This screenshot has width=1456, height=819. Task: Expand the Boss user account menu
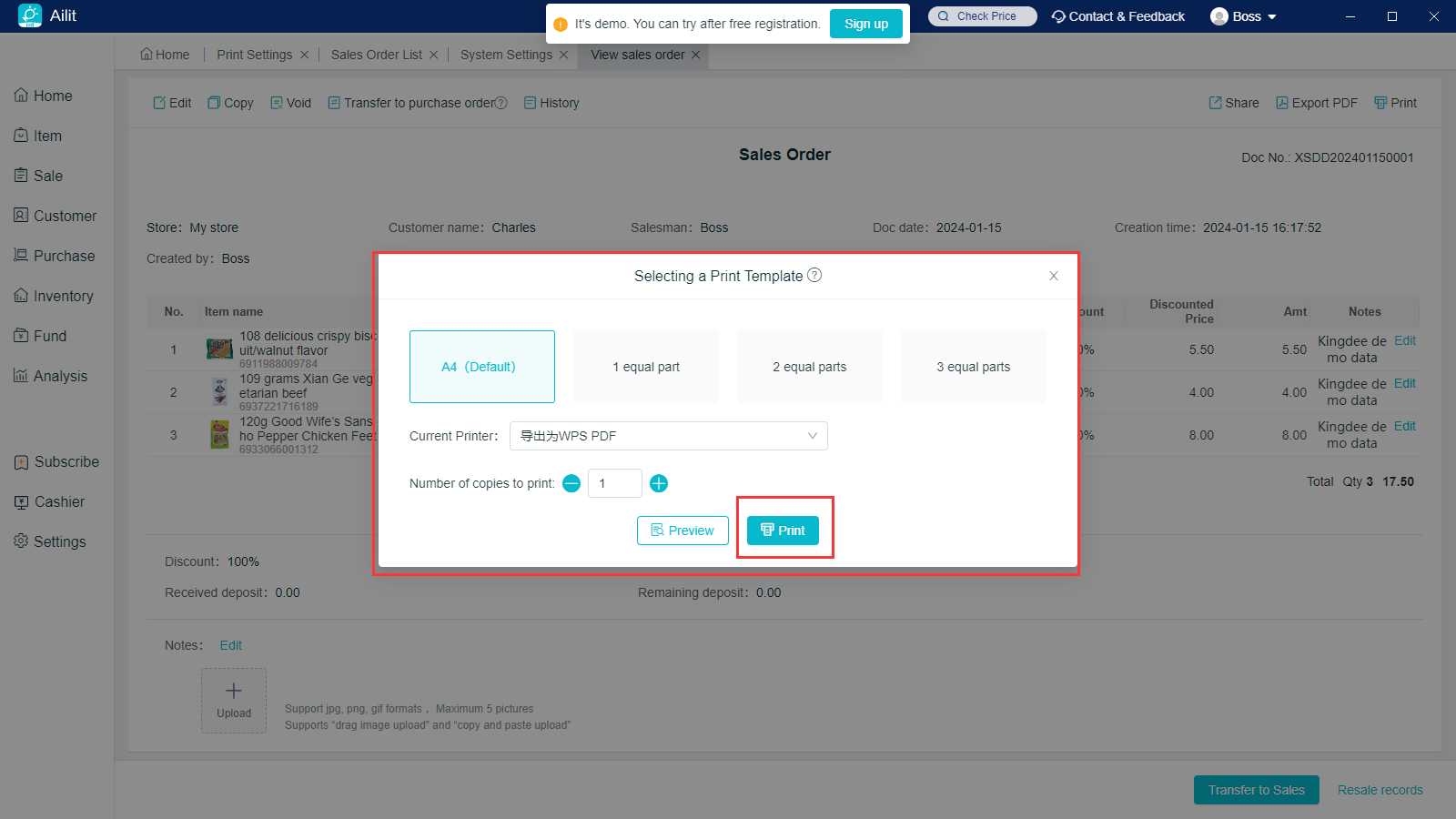(x=1244, y=16)
